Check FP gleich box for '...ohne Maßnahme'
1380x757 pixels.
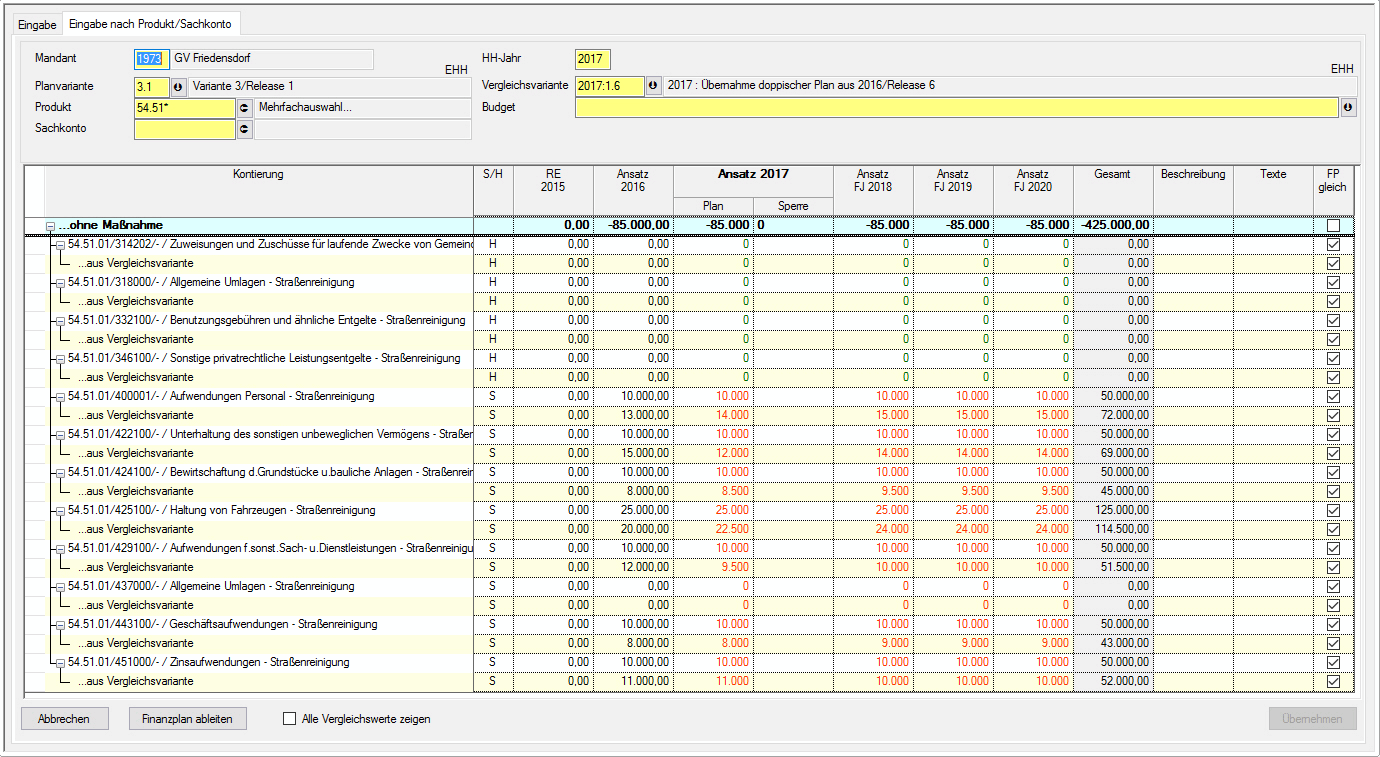pyautogui.click(x=1332, y=225)
